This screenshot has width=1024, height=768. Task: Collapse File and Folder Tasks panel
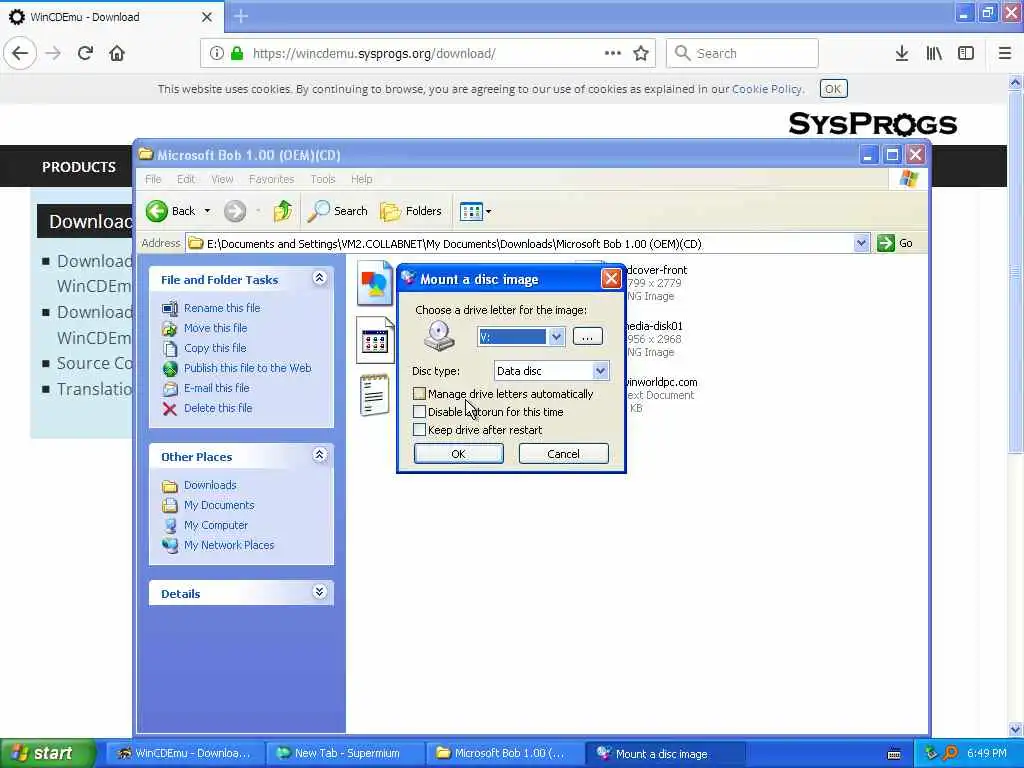[319, 278]
